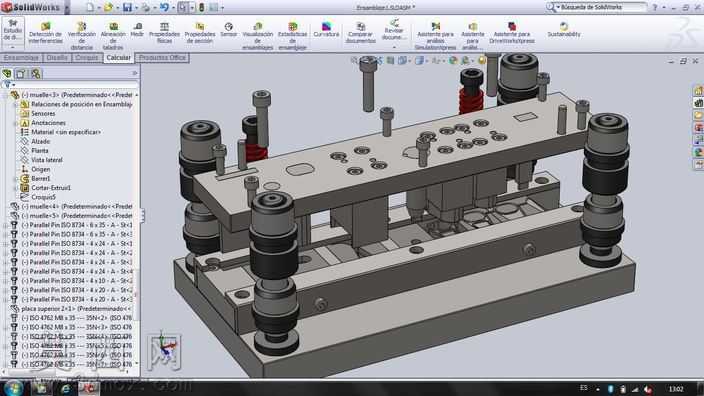This screenshot has height=396, width=704.
Task: Select the Planta plane
Action: 40,150
